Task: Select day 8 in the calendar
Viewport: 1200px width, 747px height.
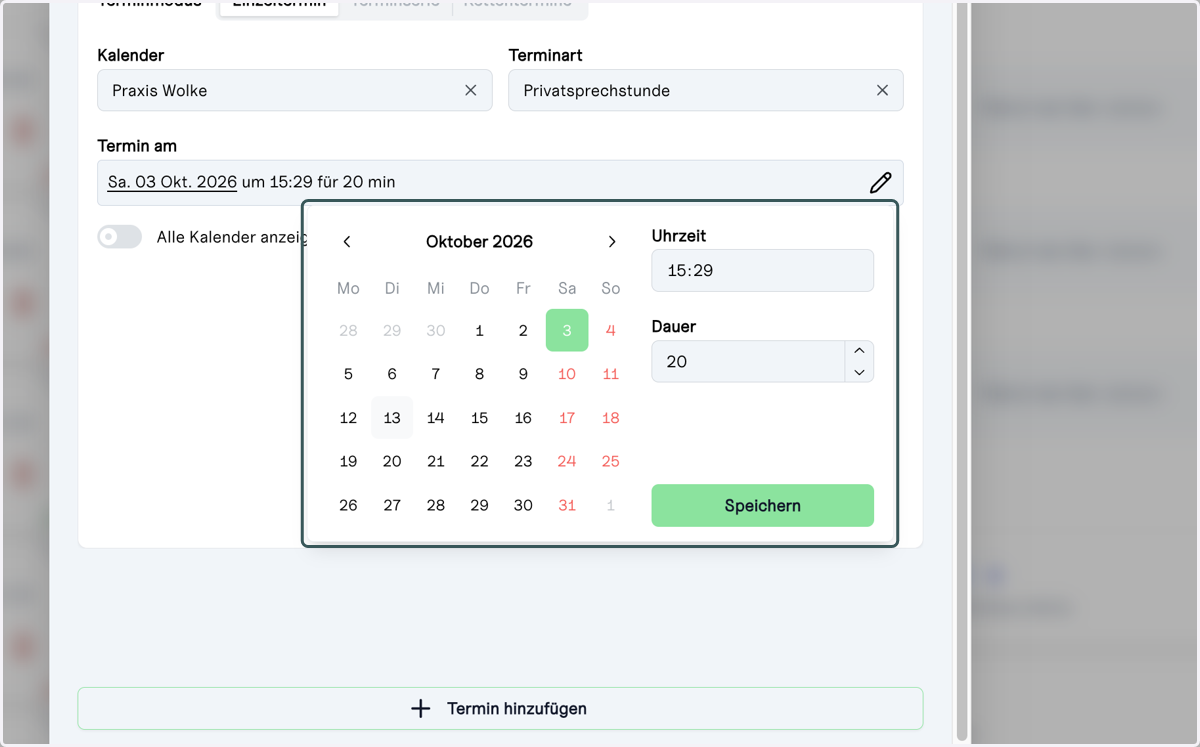Action: 480,374
